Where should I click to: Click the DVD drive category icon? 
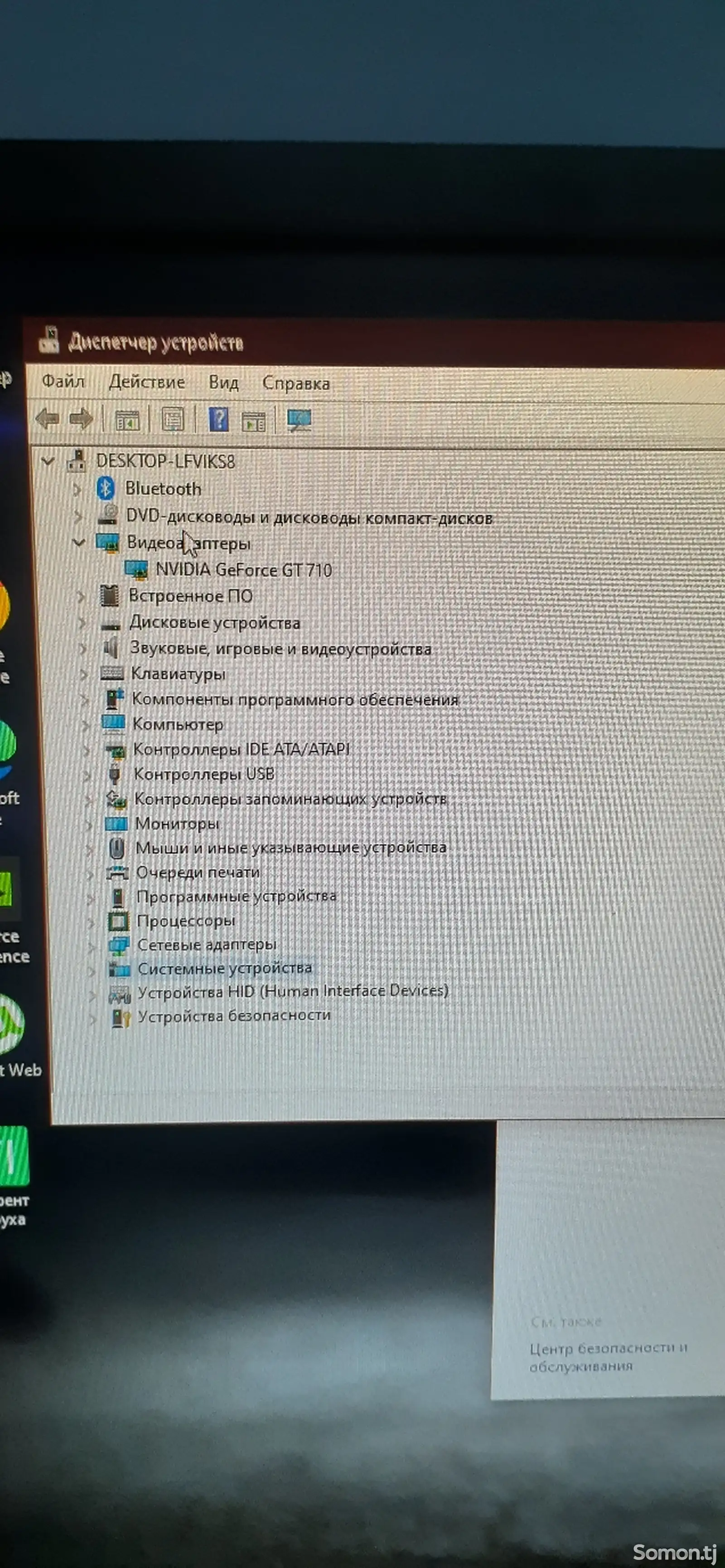pos(108,515)
